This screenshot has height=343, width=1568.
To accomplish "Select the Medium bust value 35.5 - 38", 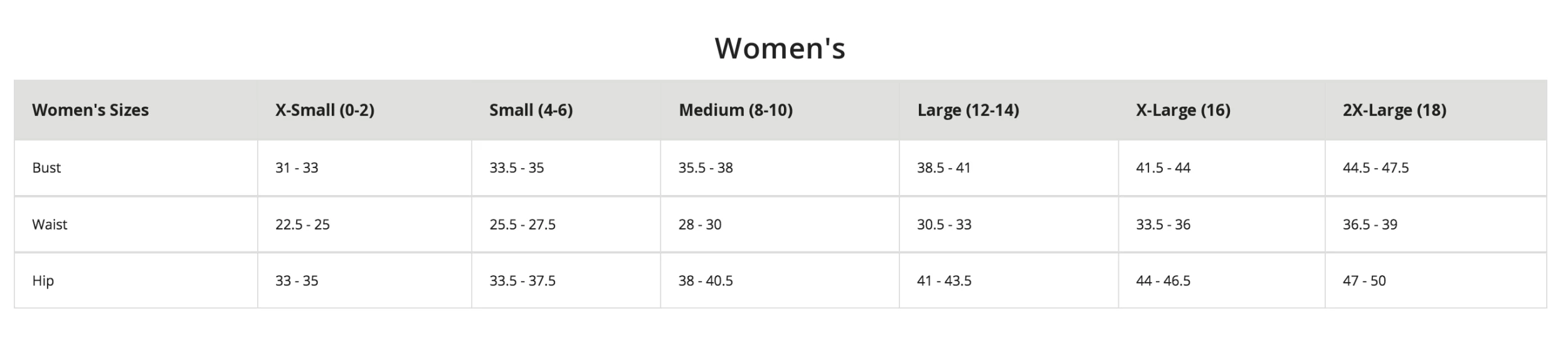I will coord(705,168).
